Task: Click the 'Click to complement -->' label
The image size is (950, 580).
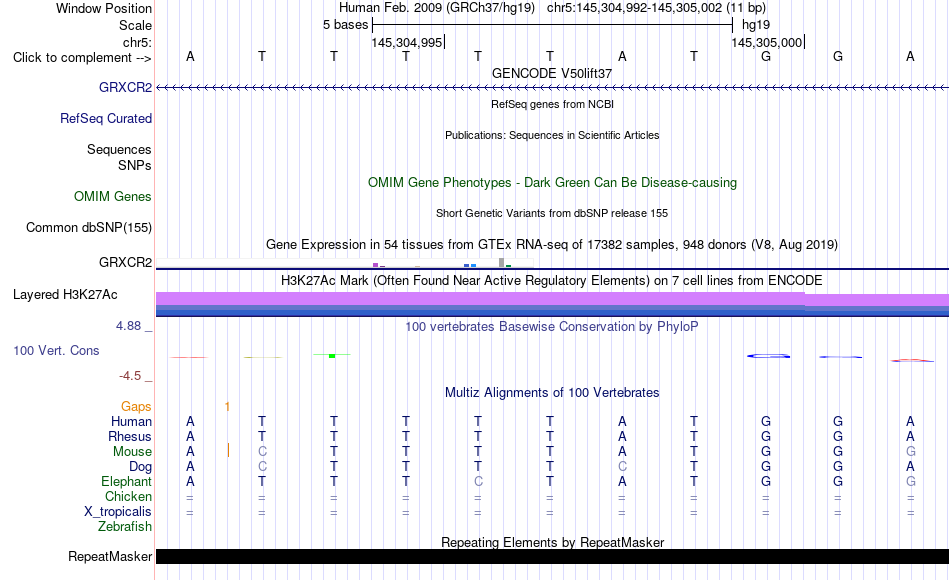Action: tap(82, 58)
